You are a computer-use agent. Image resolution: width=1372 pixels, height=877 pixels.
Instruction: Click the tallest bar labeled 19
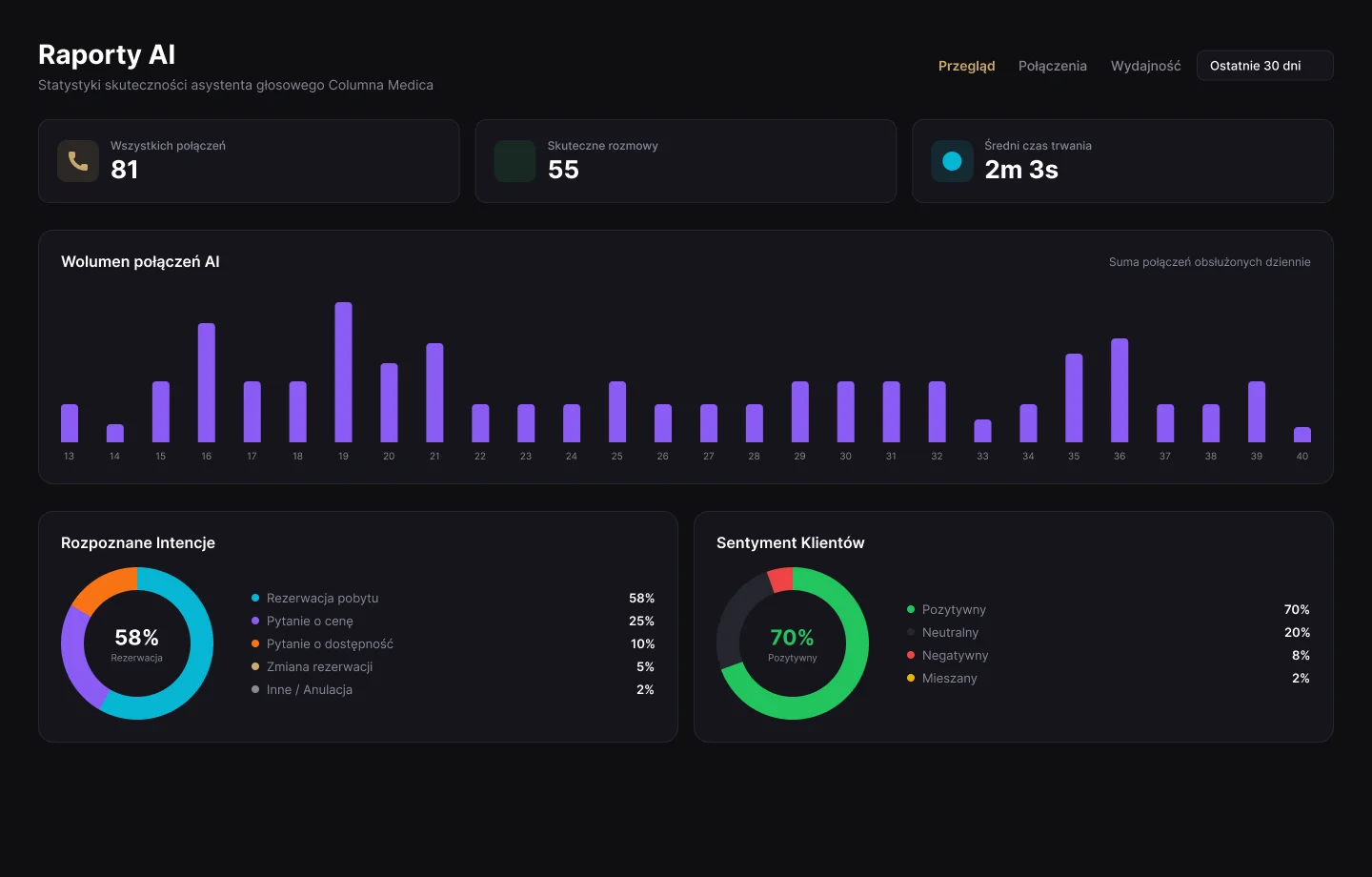(343, 372)
